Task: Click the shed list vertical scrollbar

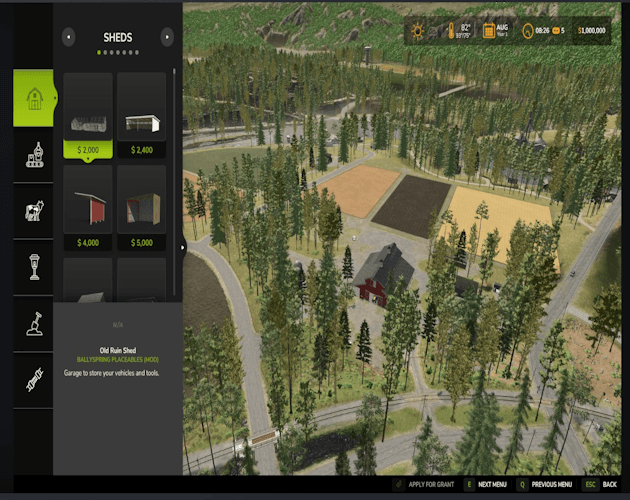Action: tap(174, 181)
